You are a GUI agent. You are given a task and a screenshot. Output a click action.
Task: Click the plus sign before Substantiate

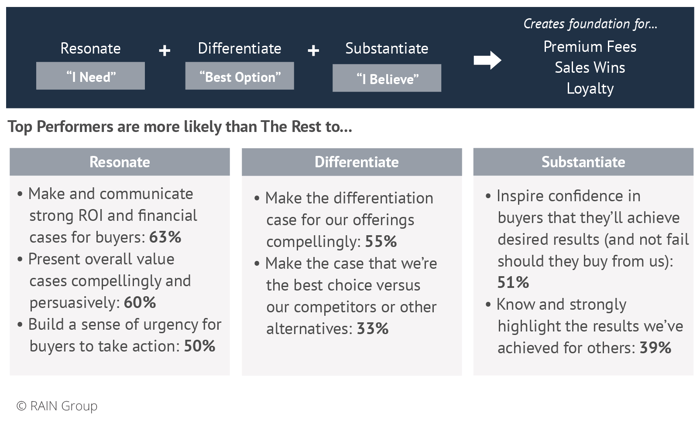(313, 50)
